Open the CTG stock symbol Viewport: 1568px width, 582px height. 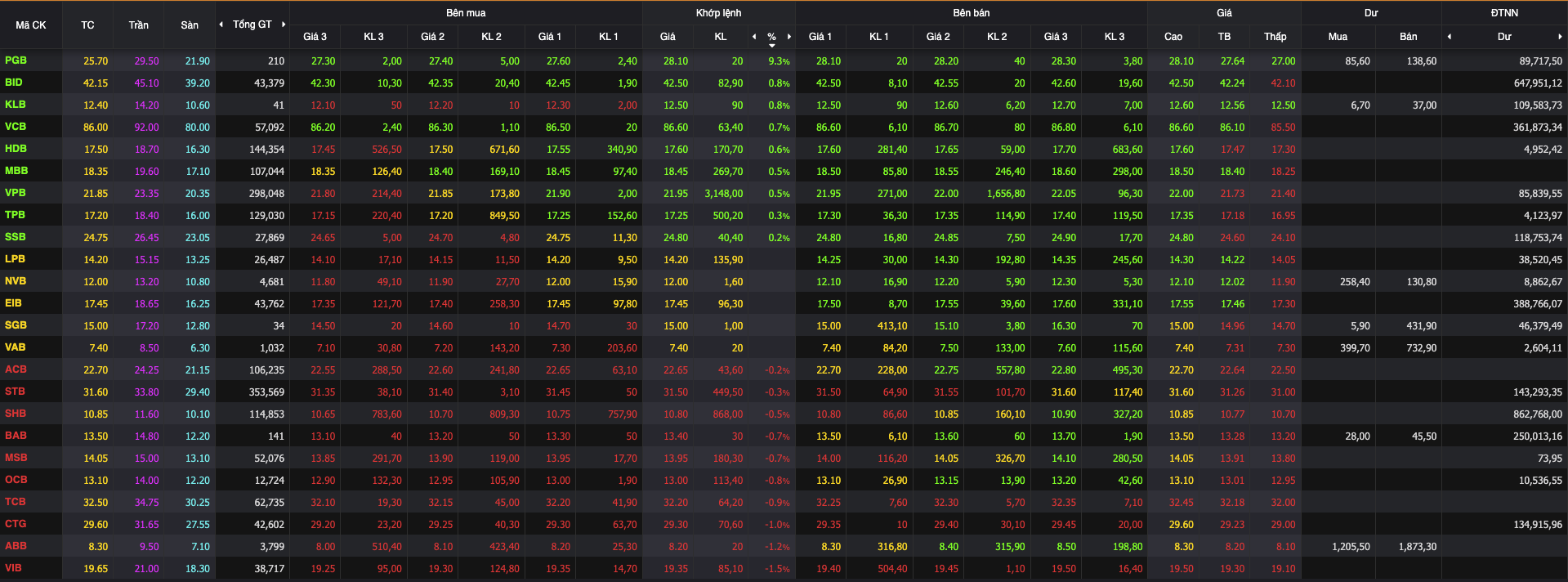tap(16, 524)
